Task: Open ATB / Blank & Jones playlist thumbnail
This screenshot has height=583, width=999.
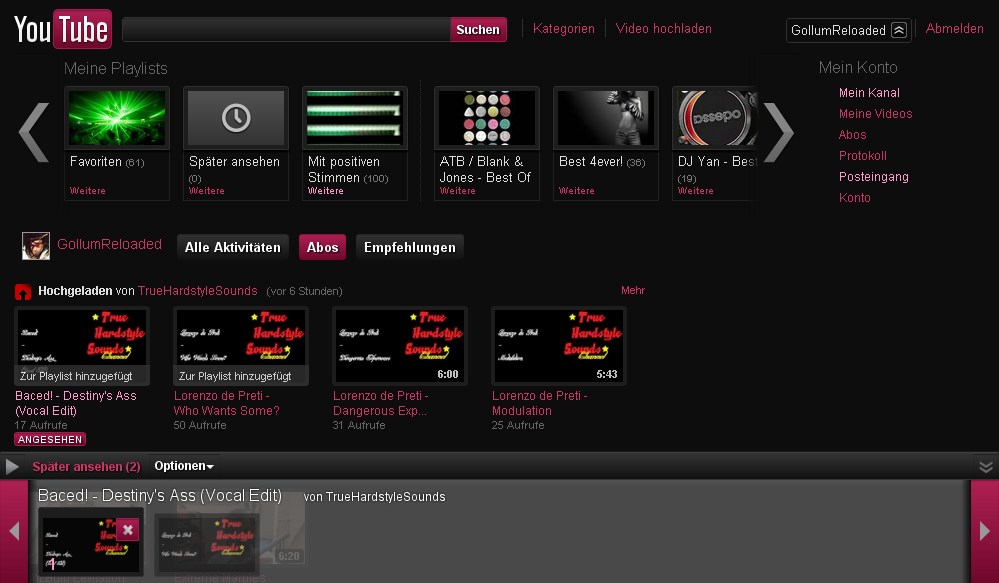Action: (x=487, y=118)
